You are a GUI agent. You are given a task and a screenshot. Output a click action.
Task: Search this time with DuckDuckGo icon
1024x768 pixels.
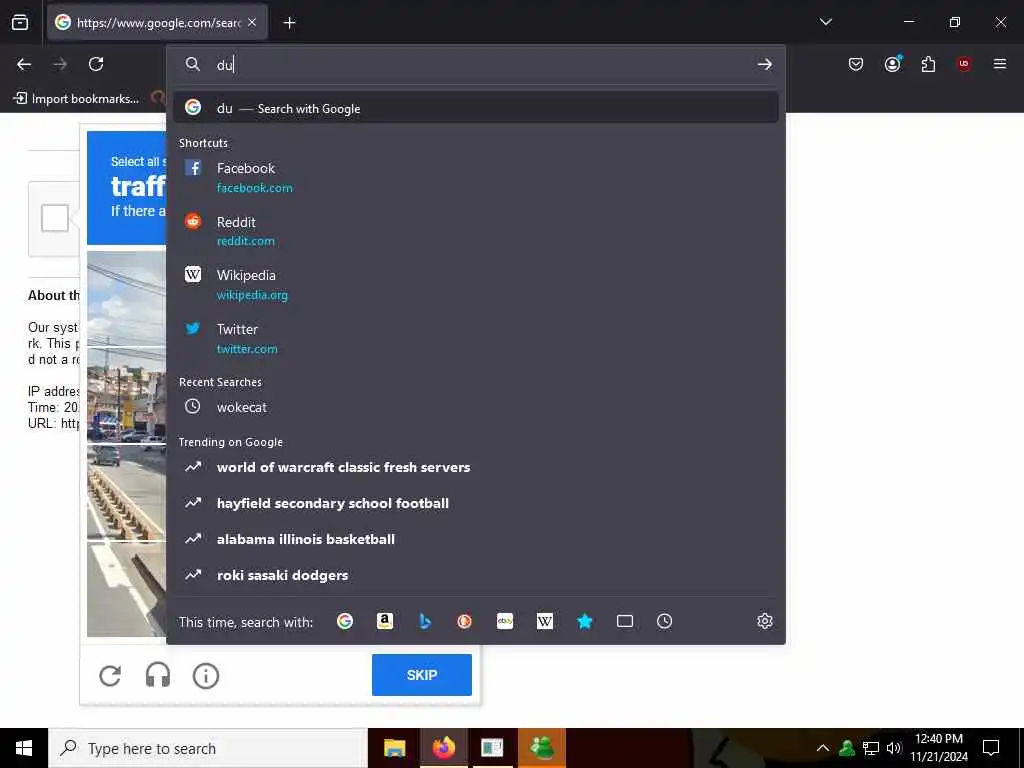pos(464,621)
